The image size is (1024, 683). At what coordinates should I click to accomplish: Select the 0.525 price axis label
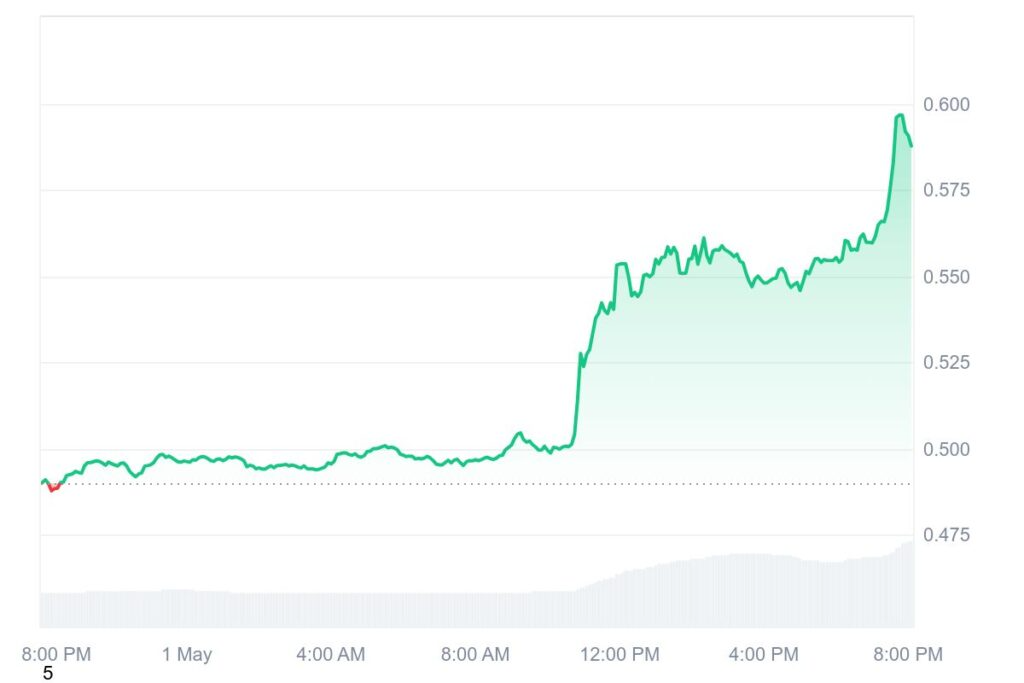click(x=948, y=362)
